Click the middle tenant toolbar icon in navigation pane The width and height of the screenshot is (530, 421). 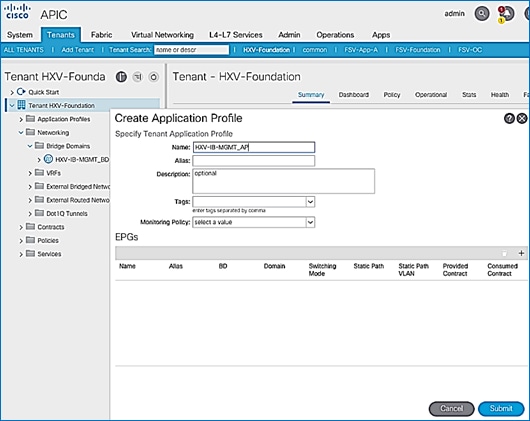(138, 77)
